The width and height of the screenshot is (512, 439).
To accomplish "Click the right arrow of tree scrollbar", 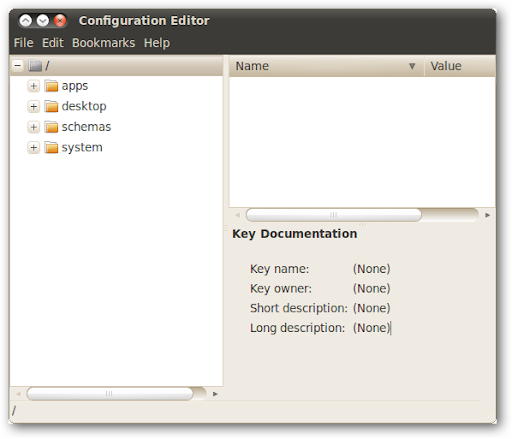I will pyautogui.click(x=215, y=394).
